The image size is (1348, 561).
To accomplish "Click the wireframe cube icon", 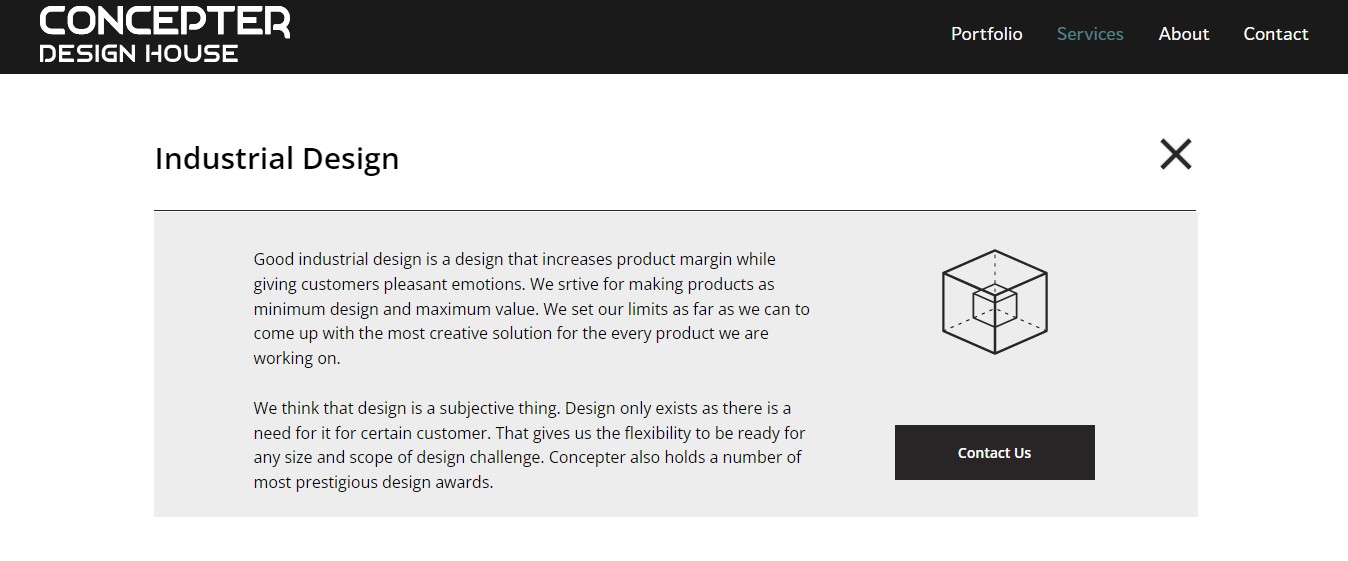I will (994, 301).
